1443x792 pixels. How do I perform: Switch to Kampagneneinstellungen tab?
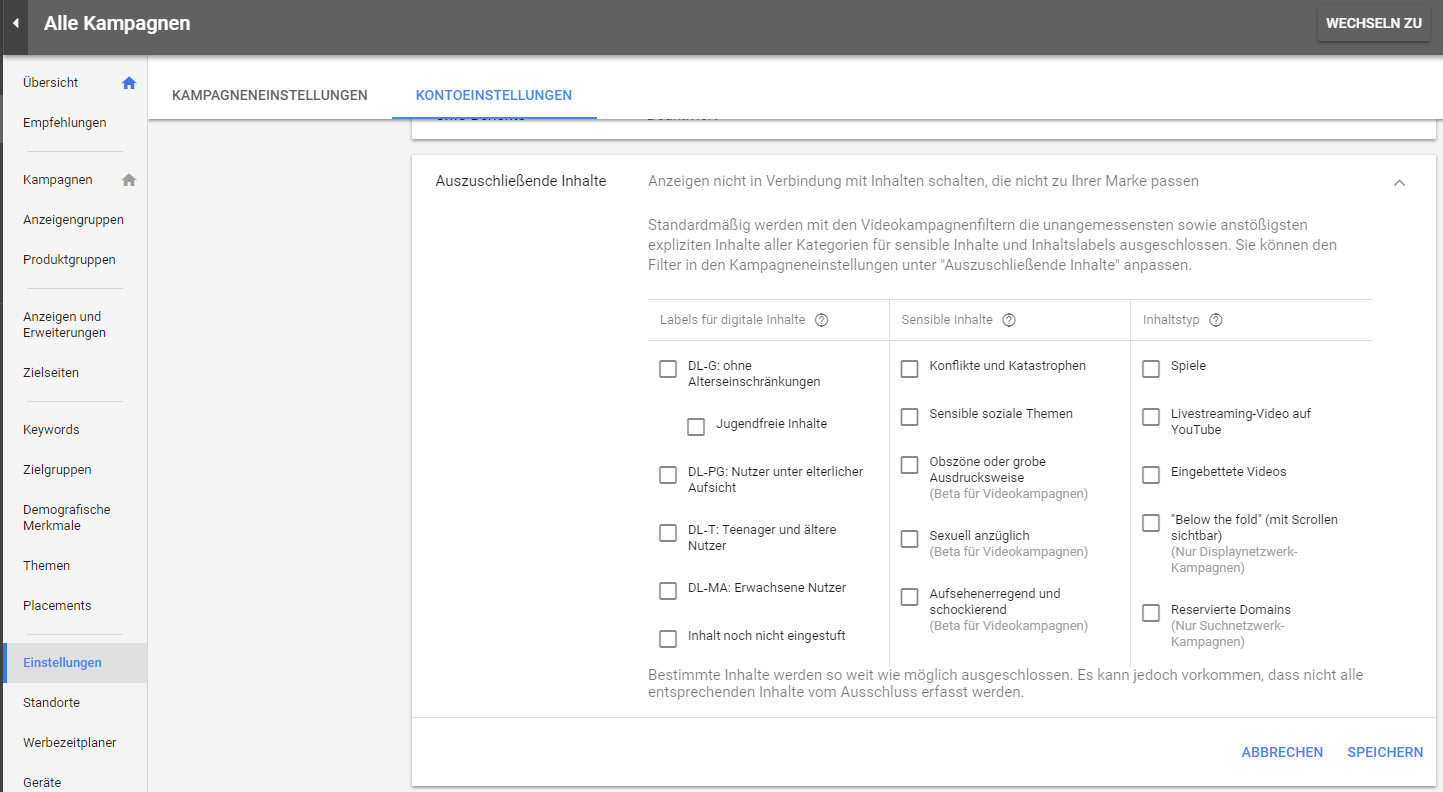[270, 96]
